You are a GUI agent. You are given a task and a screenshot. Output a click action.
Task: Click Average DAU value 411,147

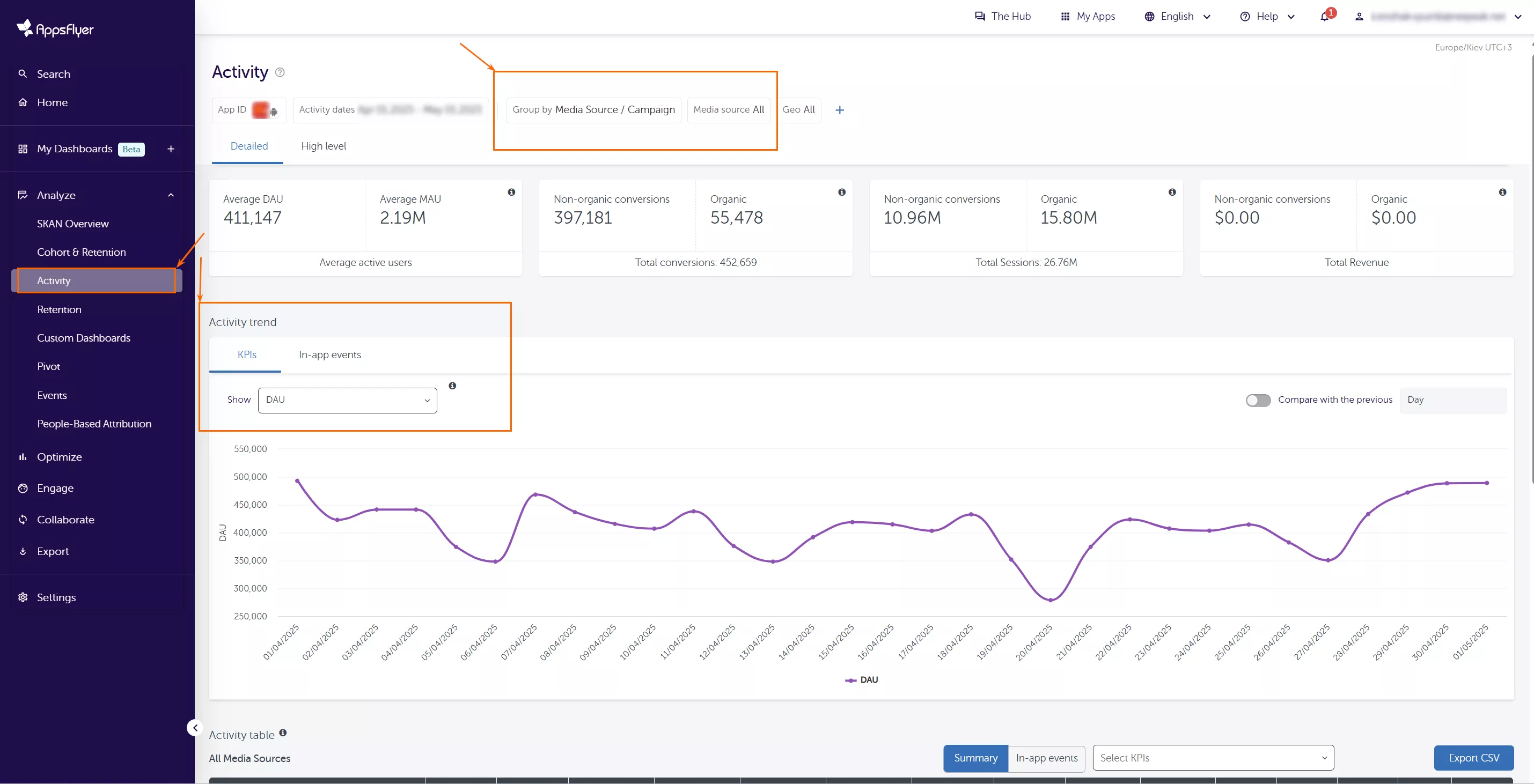pos(252,218)
